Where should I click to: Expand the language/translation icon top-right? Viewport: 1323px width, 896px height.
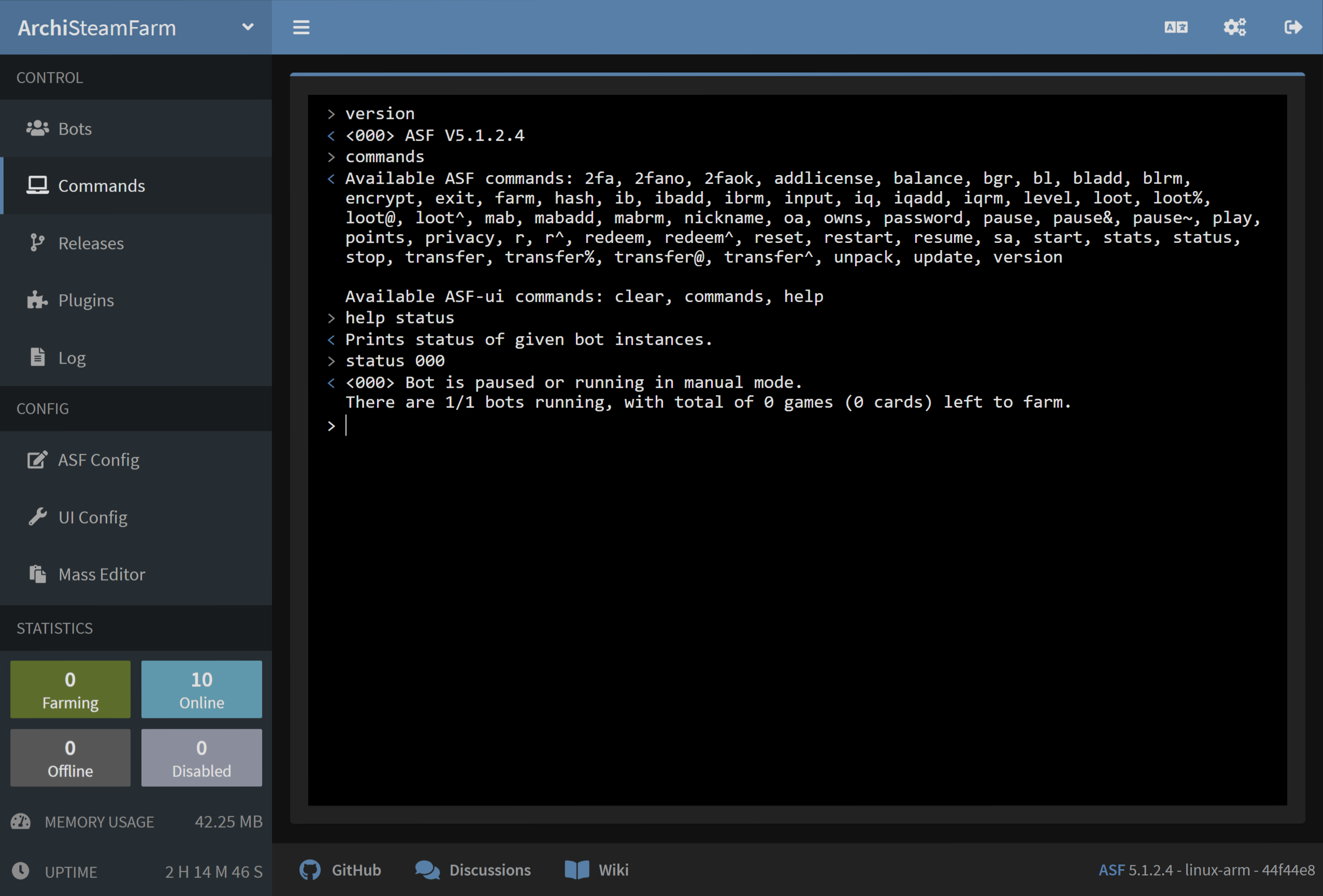coord(1176,27)
